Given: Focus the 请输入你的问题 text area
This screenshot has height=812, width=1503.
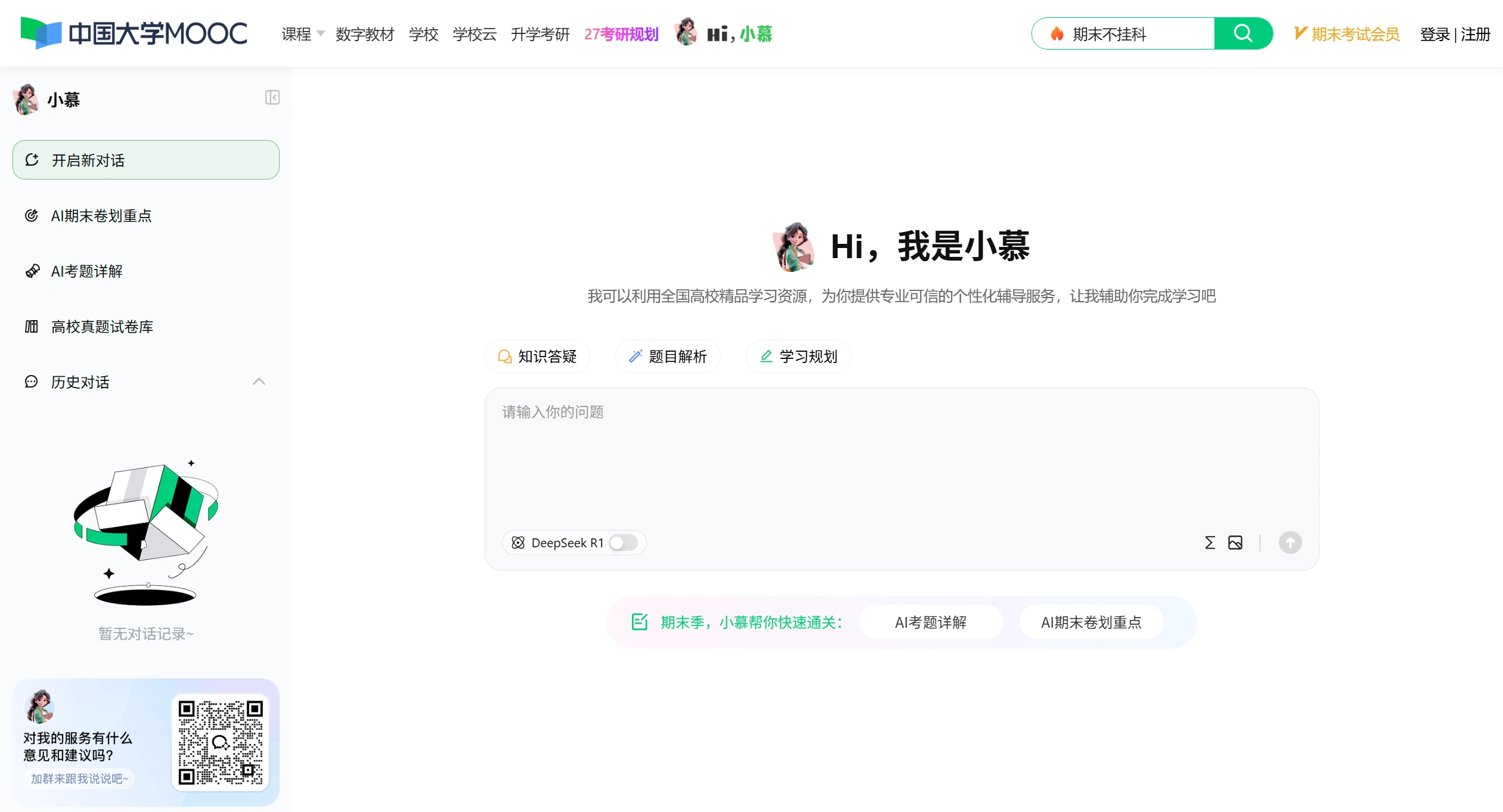Looking at the screenshot, I should (x=901, y=459).
